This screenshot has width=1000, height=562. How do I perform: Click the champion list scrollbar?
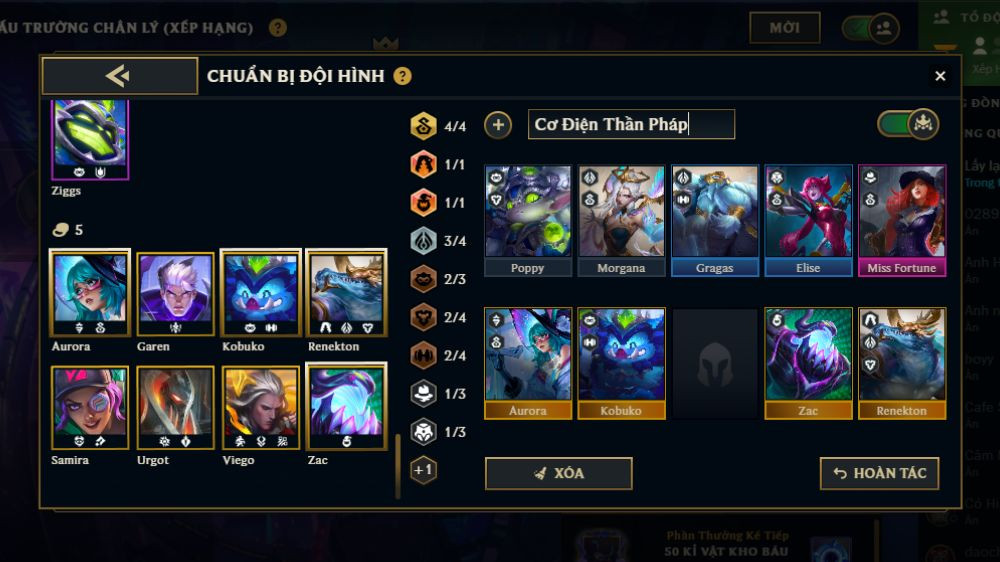coord(398,466)
